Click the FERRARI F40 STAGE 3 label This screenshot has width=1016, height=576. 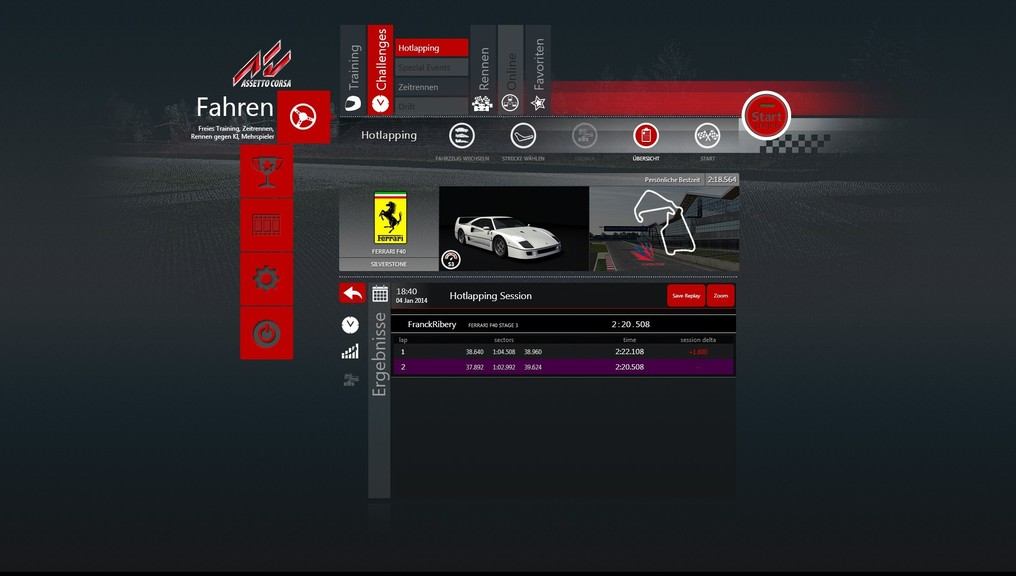493,325
